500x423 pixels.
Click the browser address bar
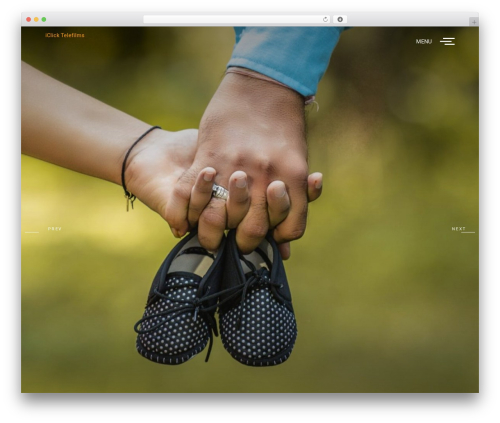point(237,20)
